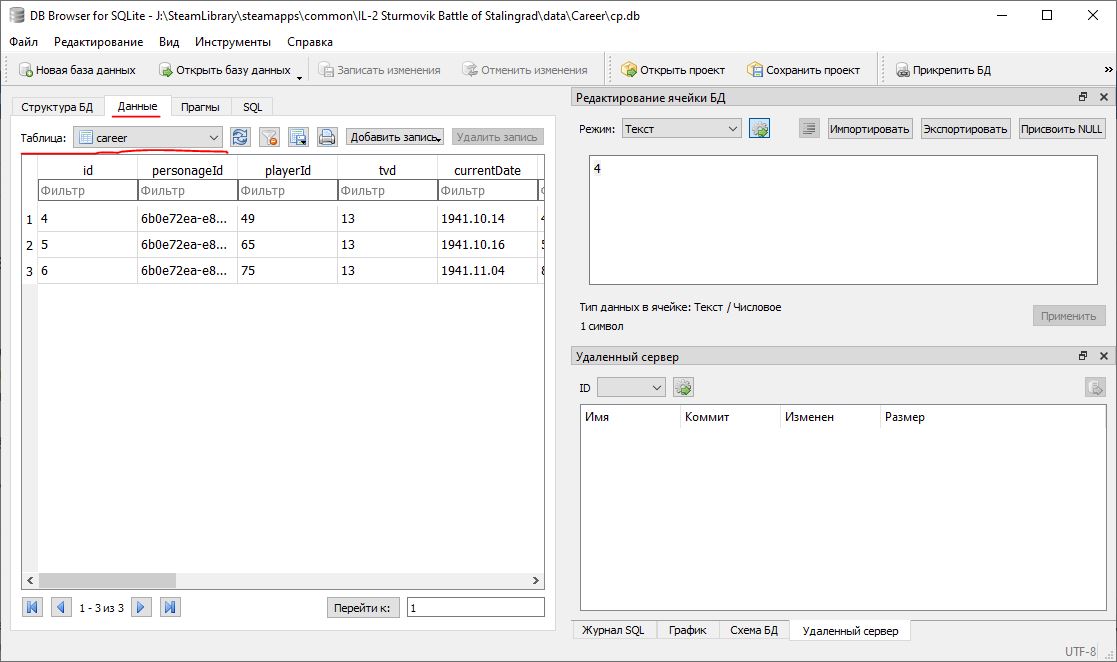Go to first record icon
Screen dimensions: 1117x662
(x=32, y=607)
